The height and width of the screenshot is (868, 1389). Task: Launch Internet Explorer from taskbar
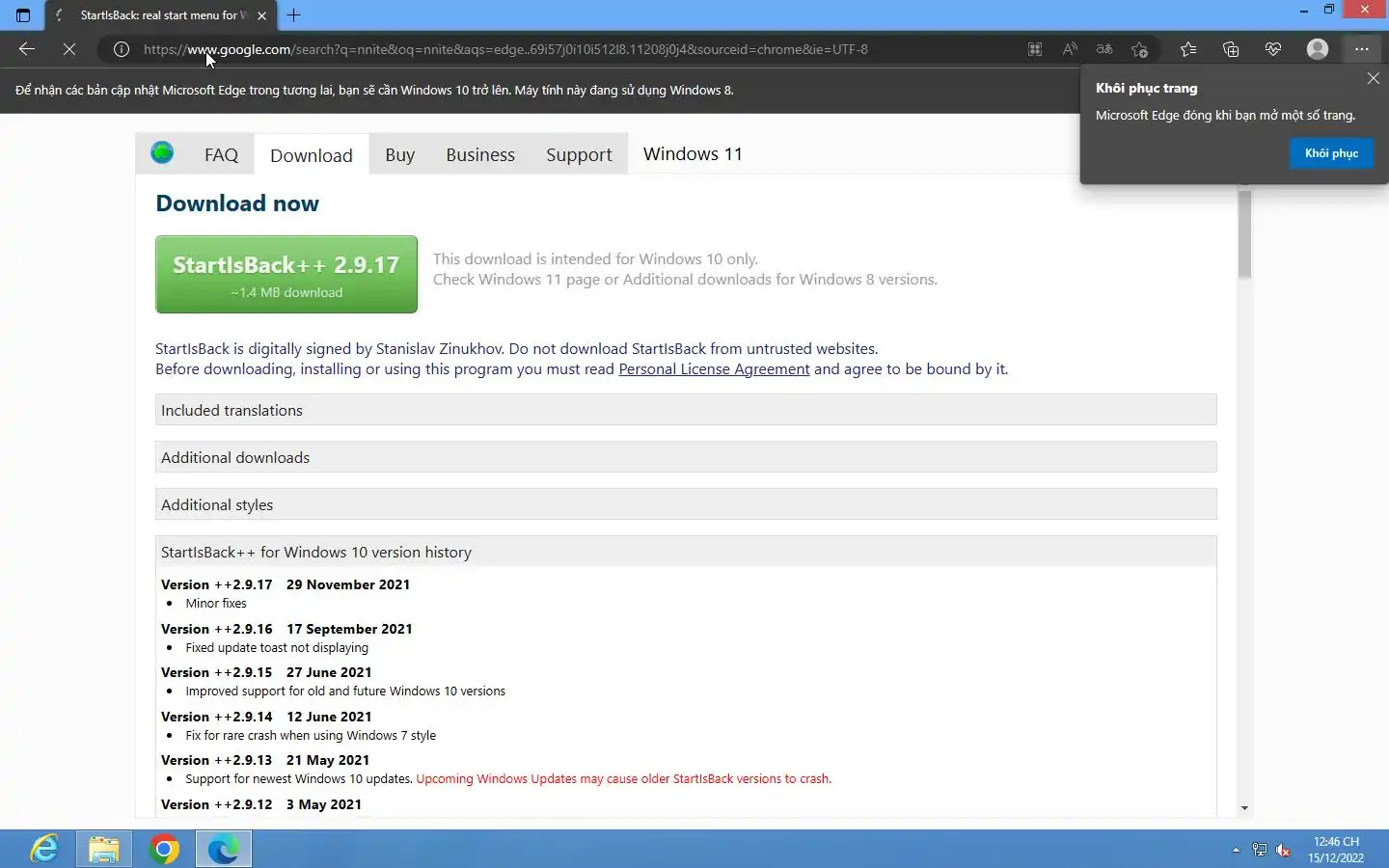pyautogui.click(x=43, y=849)
